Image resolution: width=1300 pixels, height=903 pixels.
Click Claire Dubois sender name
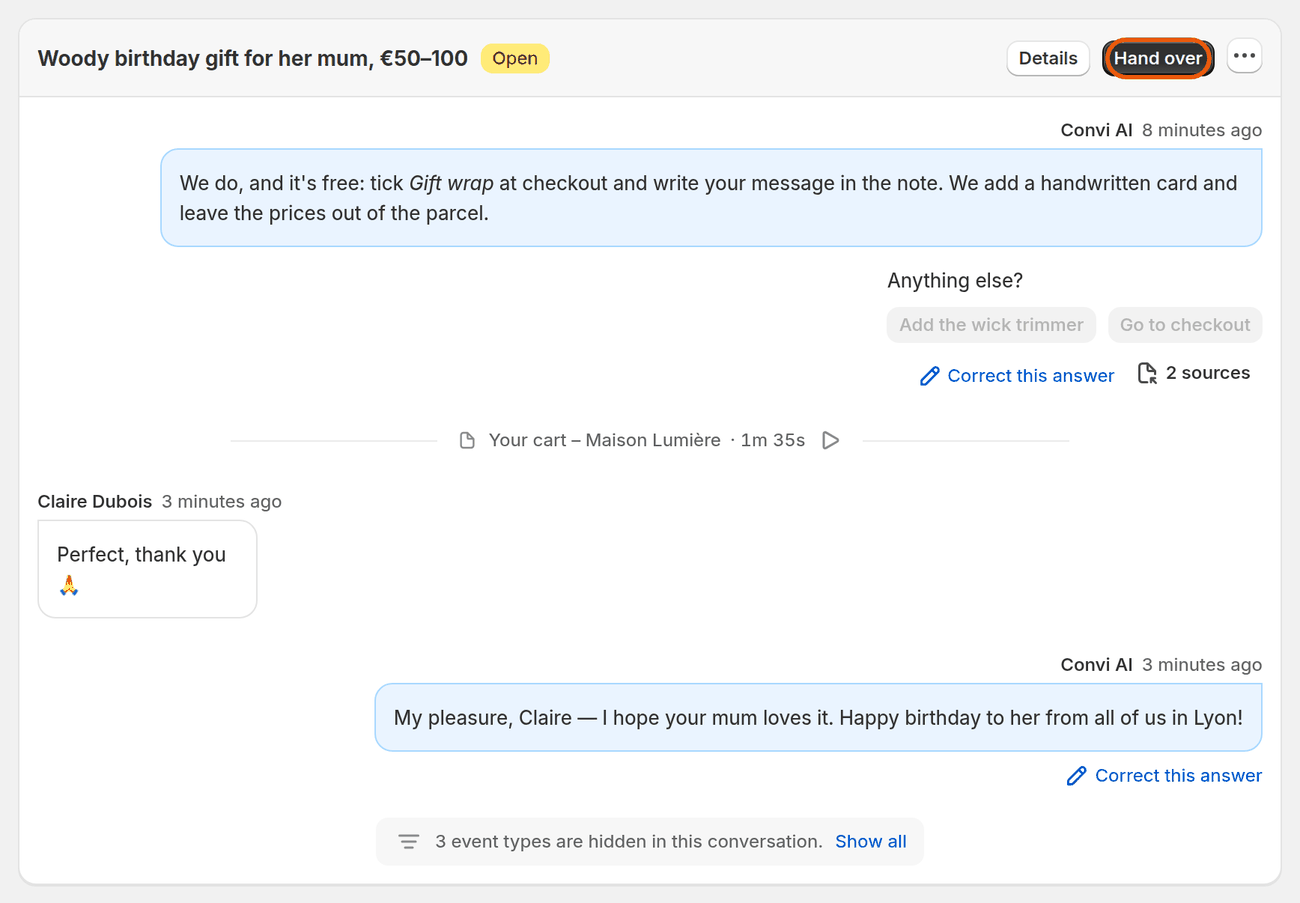tap(95, 502)
